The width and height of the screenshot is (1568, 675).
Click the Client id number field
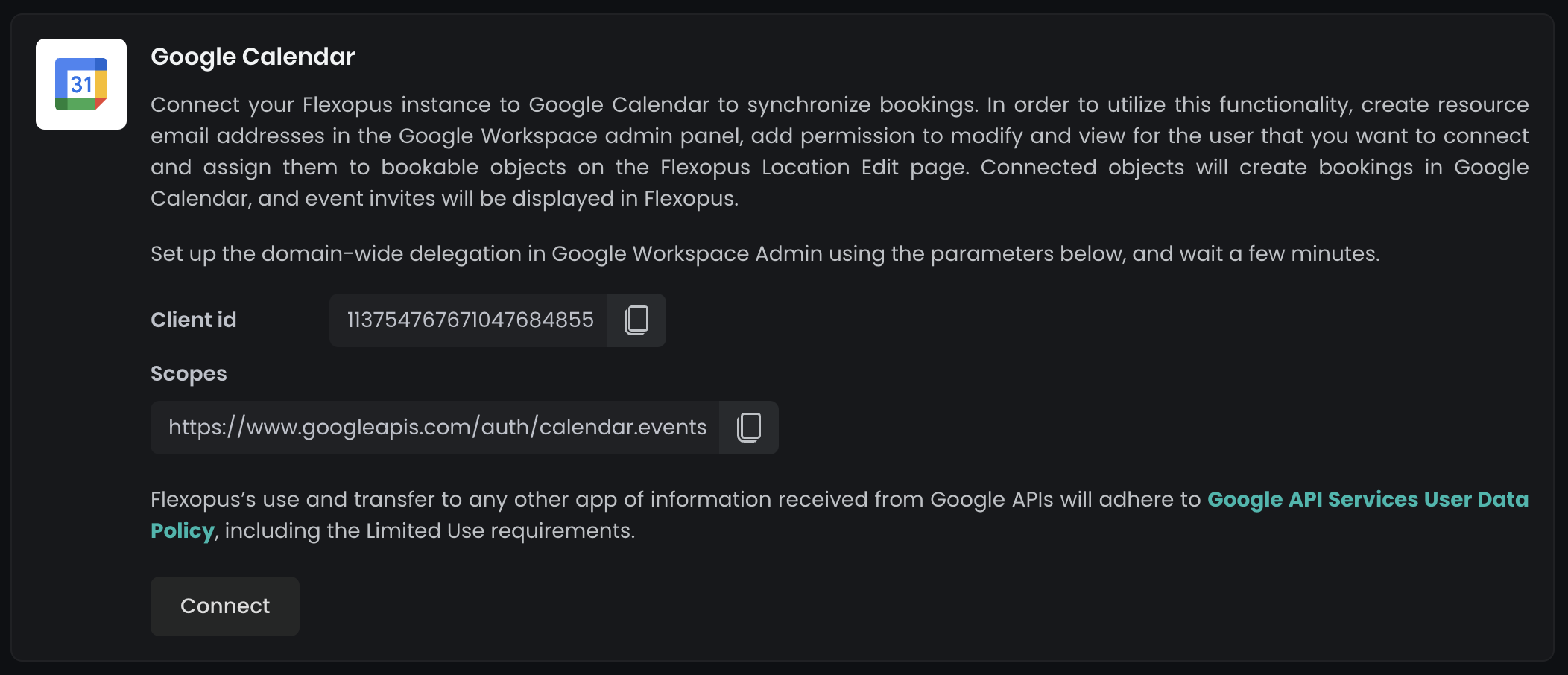470,320
